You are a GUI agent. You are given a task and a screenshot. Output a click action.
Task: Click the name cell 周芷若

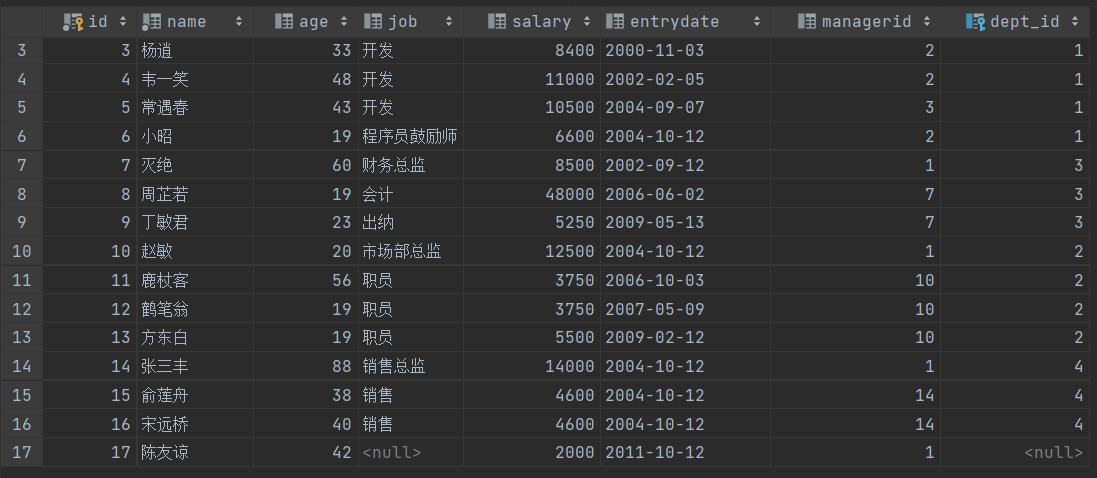195,194
